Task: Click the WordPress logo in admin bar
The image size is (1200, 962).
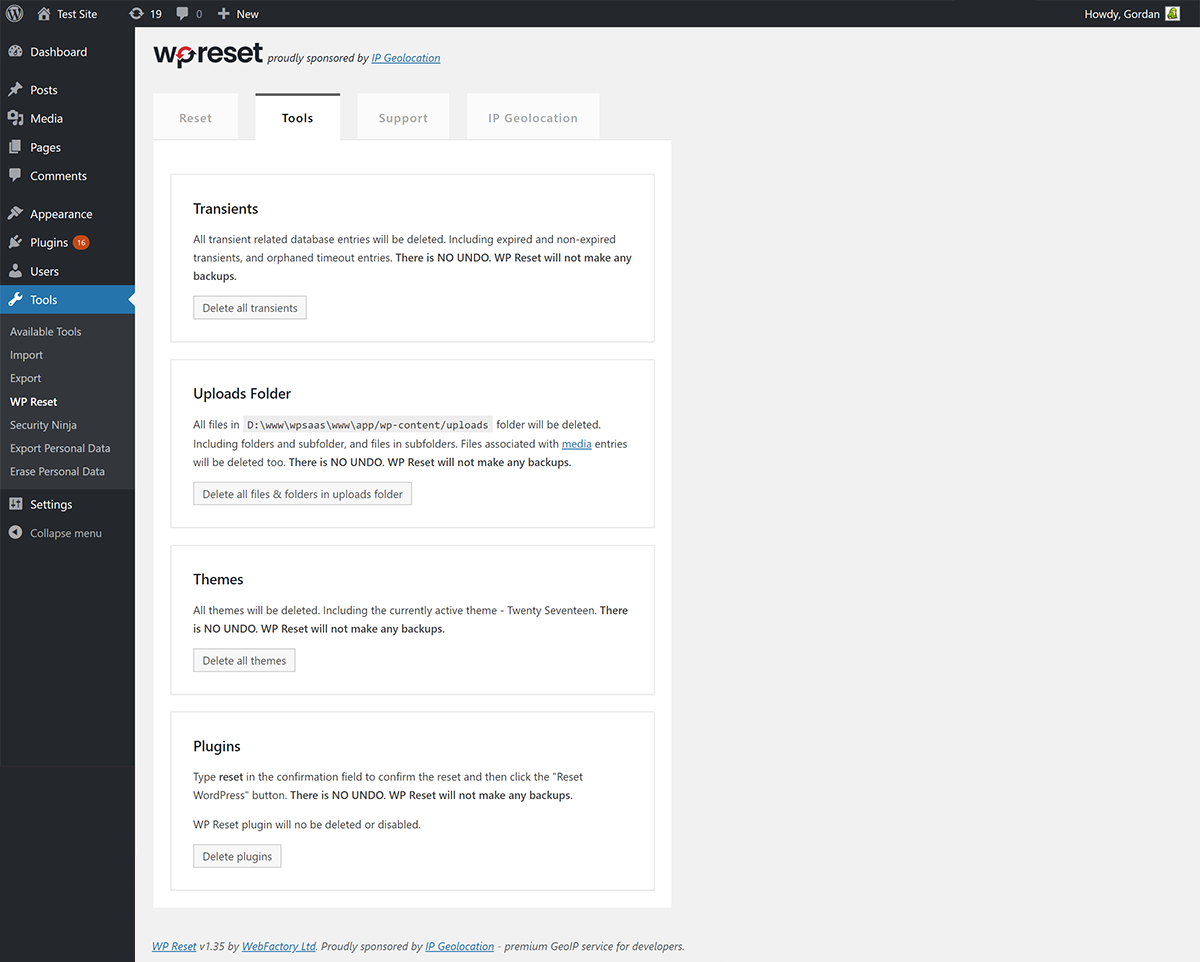Action: 15,14
